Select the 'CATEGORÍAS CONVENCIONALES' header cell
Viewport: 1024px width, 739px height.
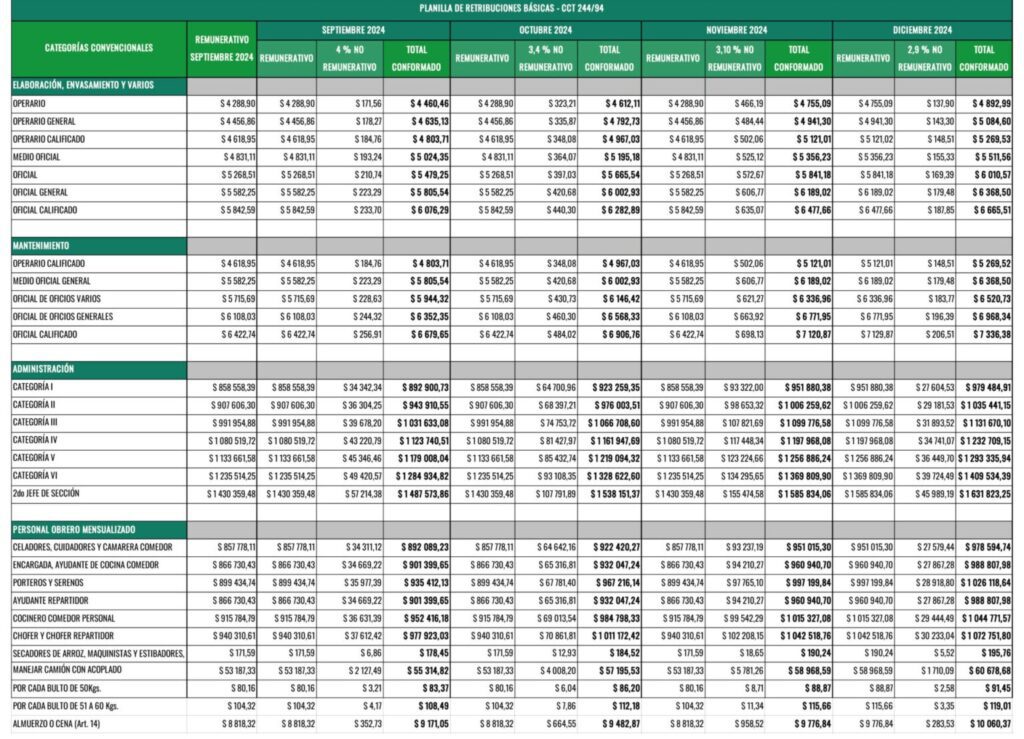pos(99,48)
